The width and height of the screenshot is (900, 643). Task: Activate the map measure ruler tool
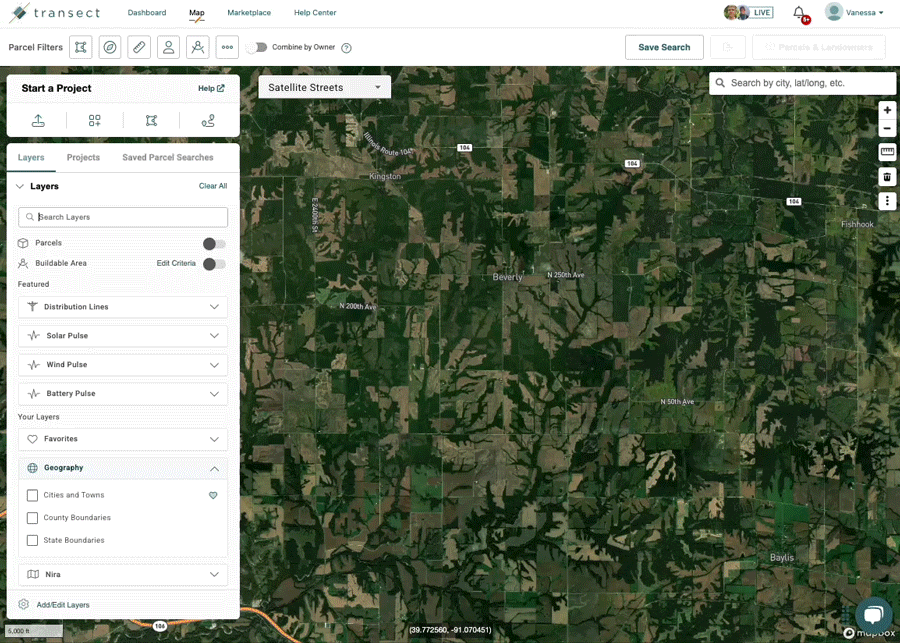click(887, 152)
